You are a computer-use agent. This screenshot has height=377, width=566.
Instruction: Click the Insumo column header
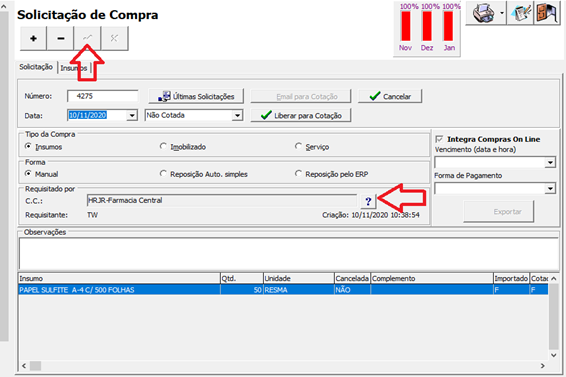pos(119,278)
